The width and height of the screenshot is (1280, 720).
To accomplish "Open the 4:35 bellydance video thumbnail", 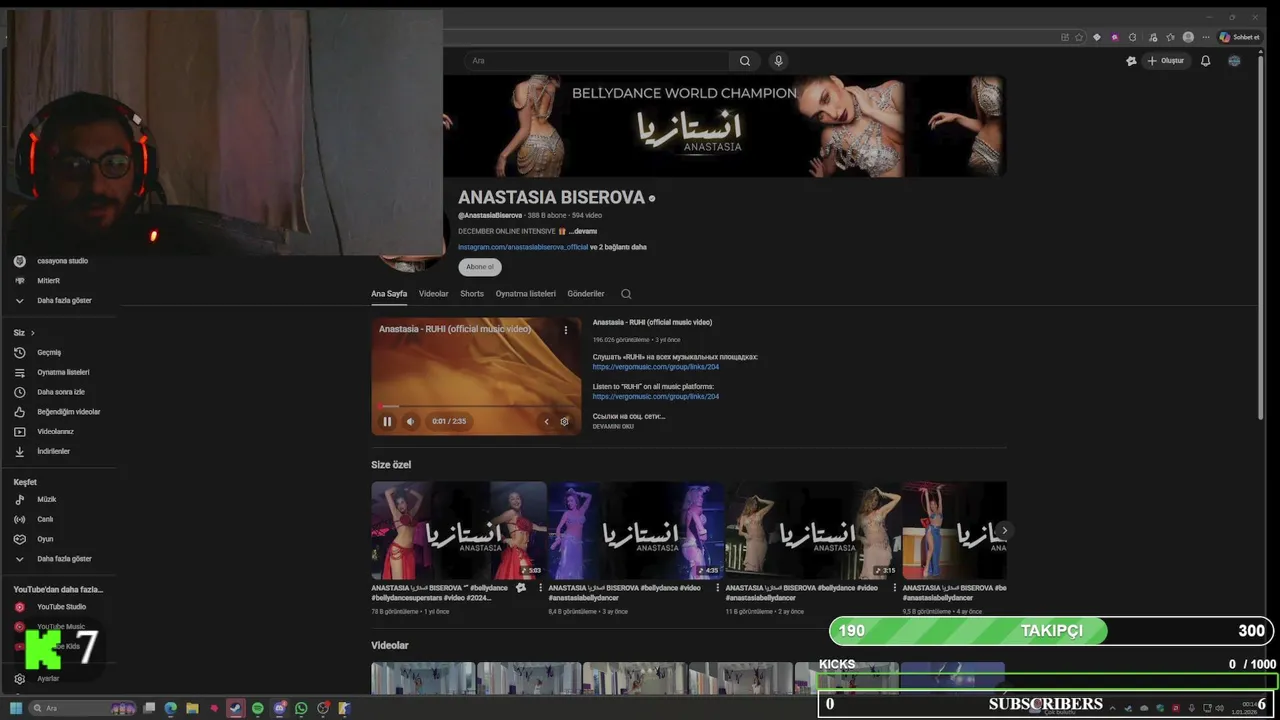I will click(636, 530).
